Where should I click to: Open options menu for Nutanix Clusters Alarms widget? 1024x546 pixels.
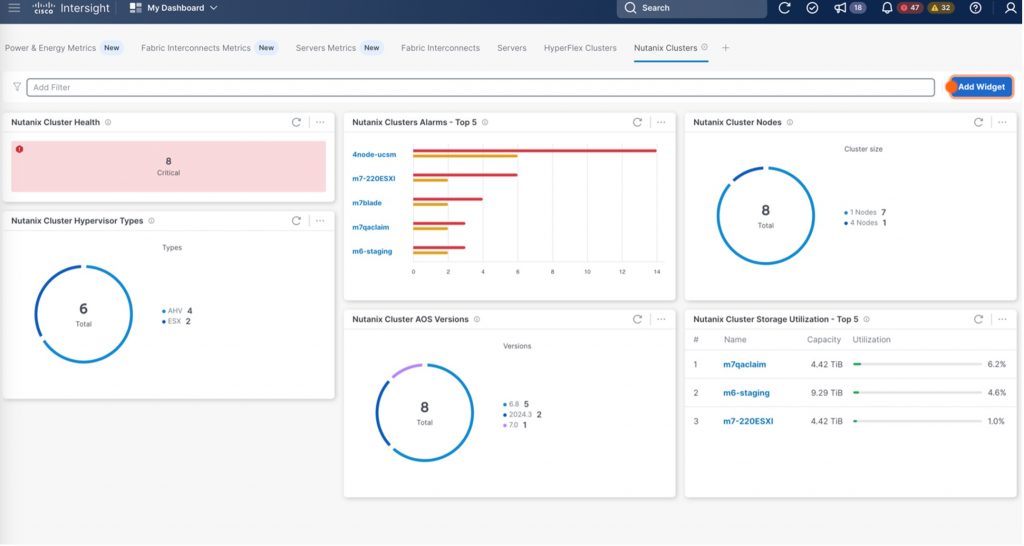pos(660,122)
